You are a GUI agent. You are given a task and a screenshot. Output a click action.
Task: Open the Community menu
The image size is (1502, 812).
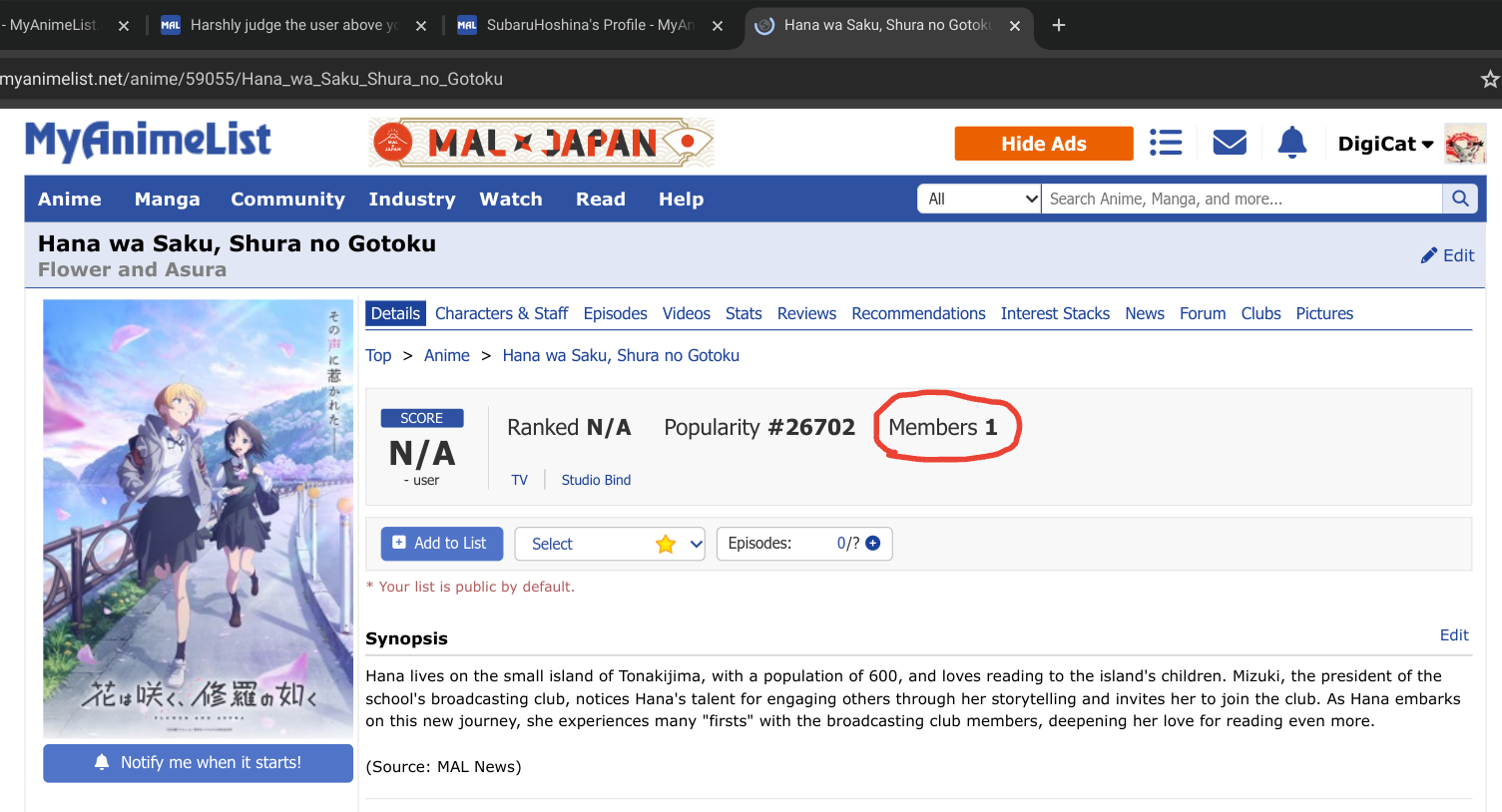(x=287, y=199)
